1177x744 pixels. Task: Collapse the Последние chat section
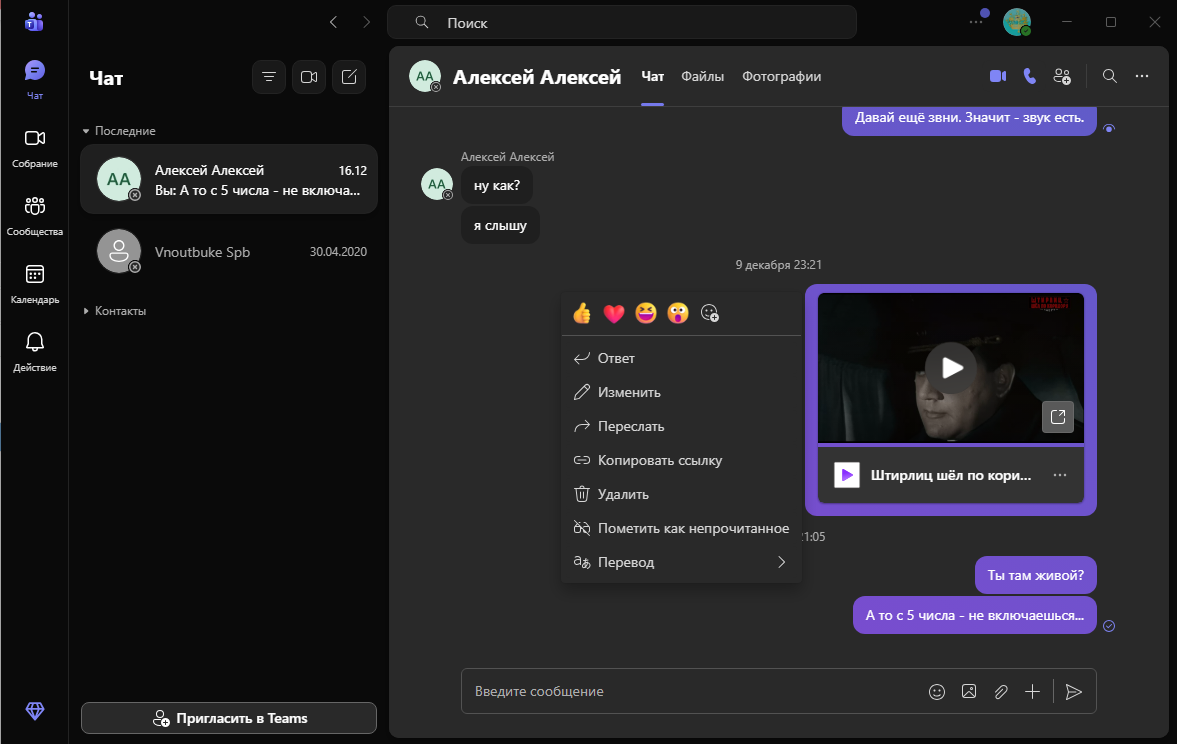pyautogui.click(x=86, y=131)
